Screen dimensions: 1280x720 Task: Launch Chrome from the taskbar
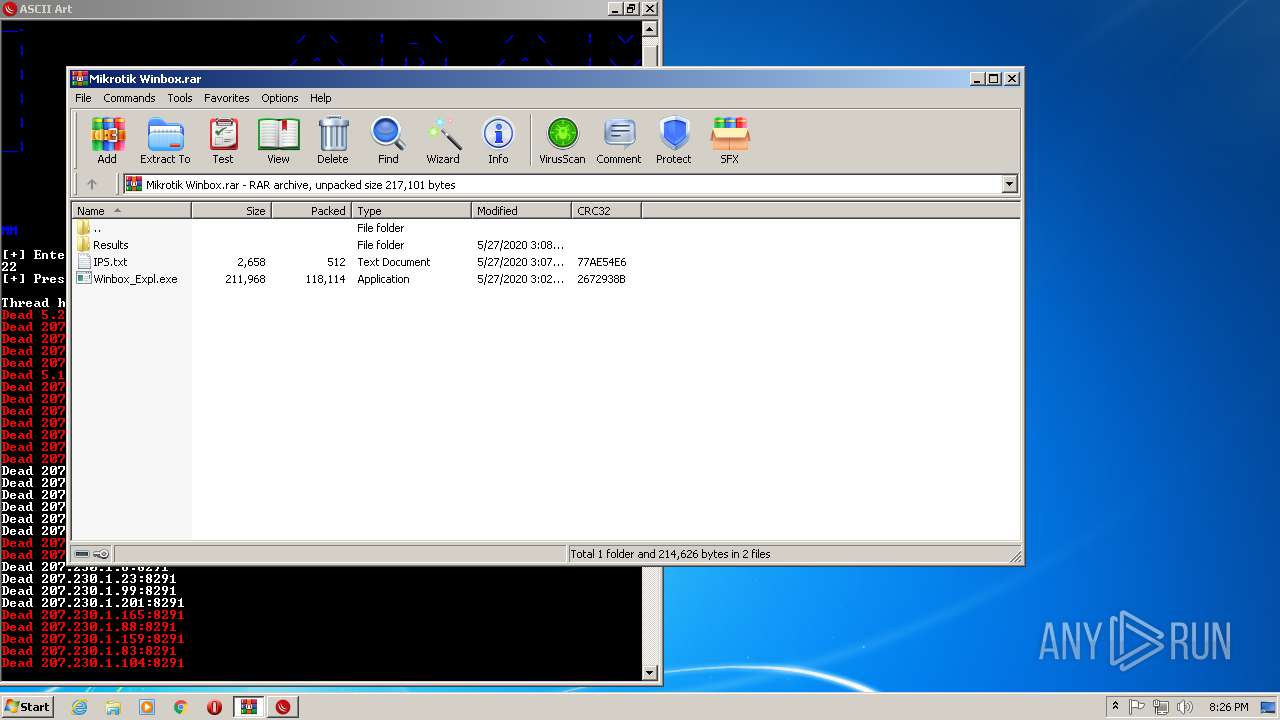click(x=181, y=707)
